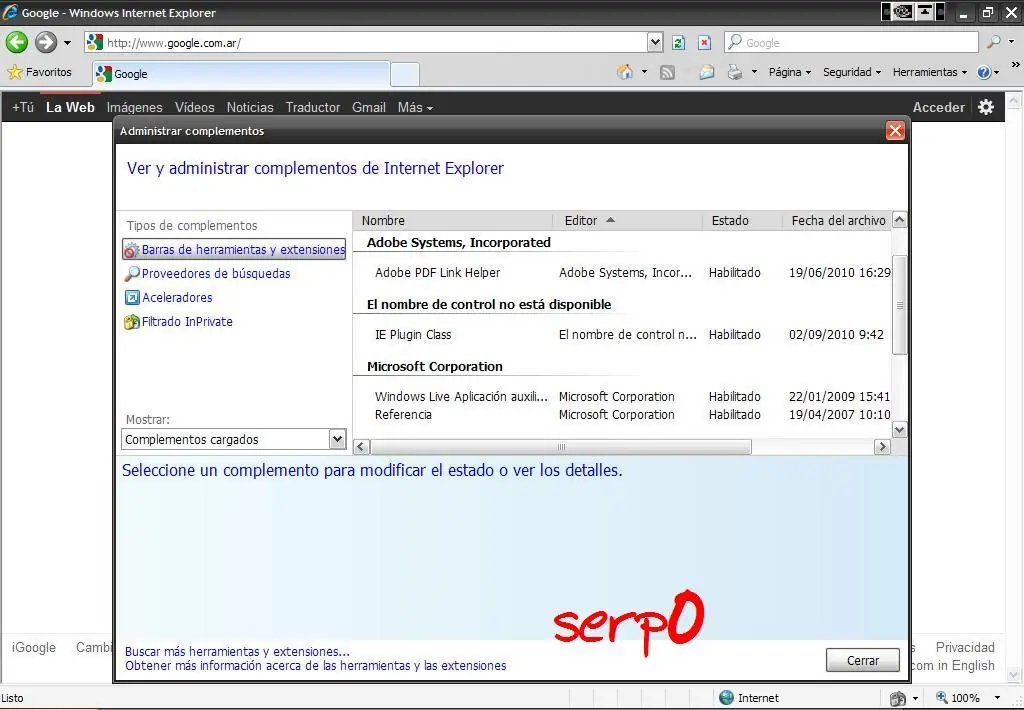Click the Cerrar button
The image size is (1024, 710).
pyautogui.click(x=862, y=660)
